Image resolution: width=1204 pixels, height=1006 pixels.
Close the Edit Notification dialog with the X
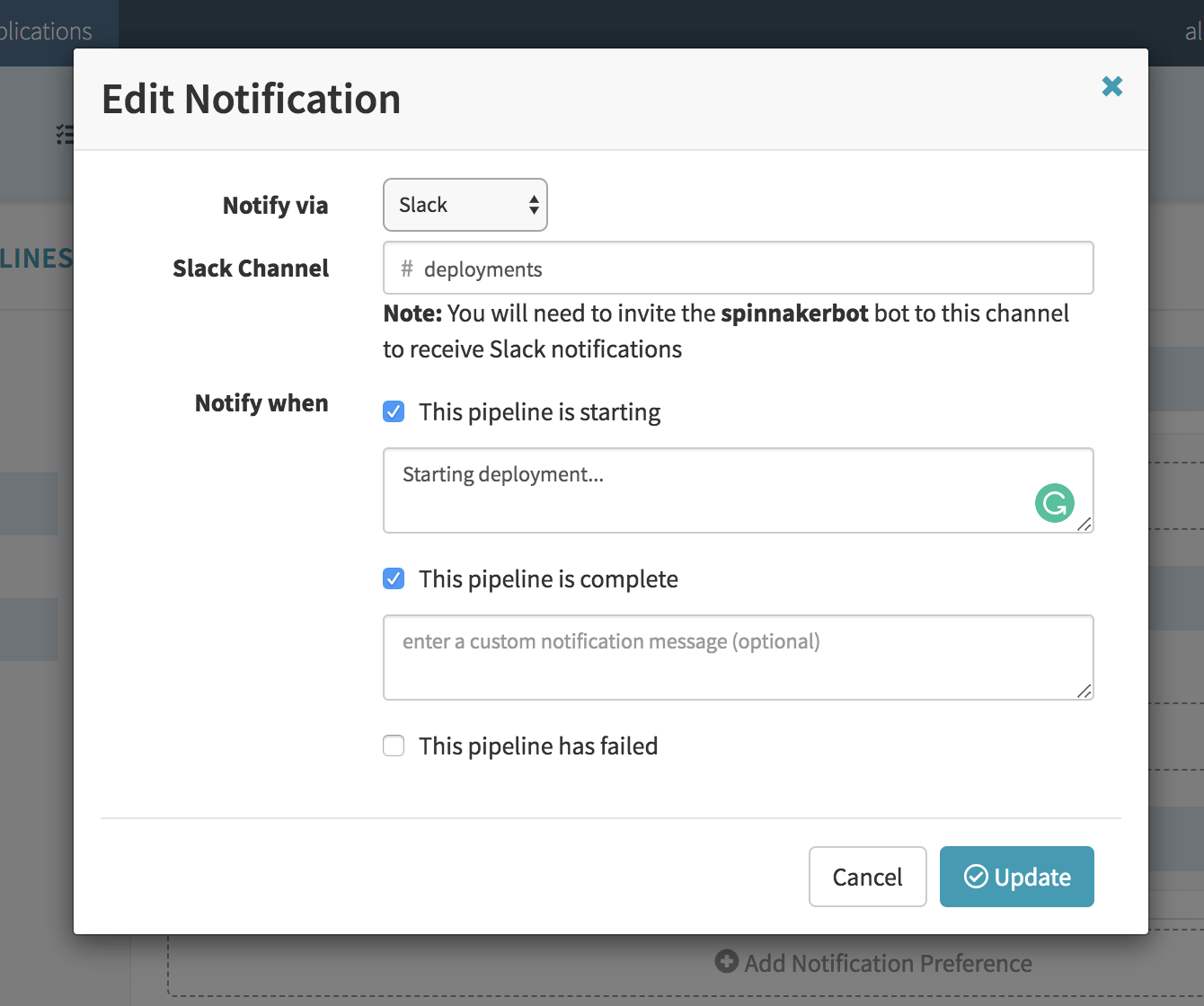pos(1111,86)
